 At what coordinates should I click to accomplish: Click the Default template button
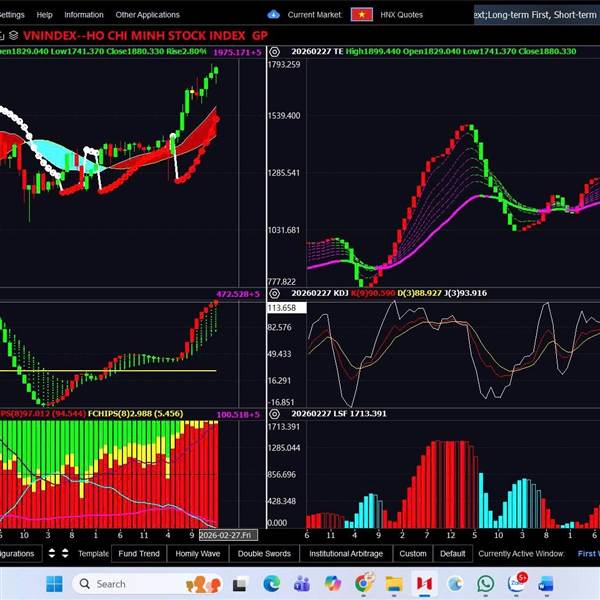pyautogui.click(x=452, y=553)
